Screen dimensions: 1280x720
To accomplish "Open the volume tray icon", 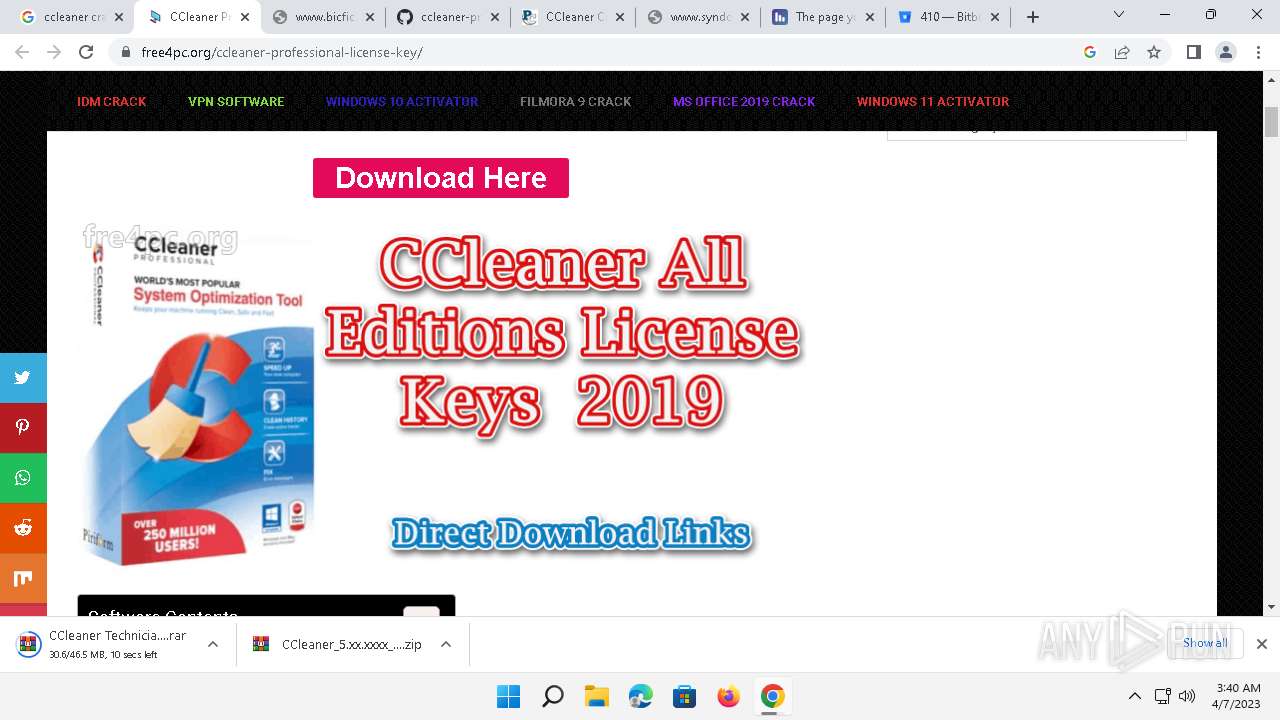I will (1187, 696).
